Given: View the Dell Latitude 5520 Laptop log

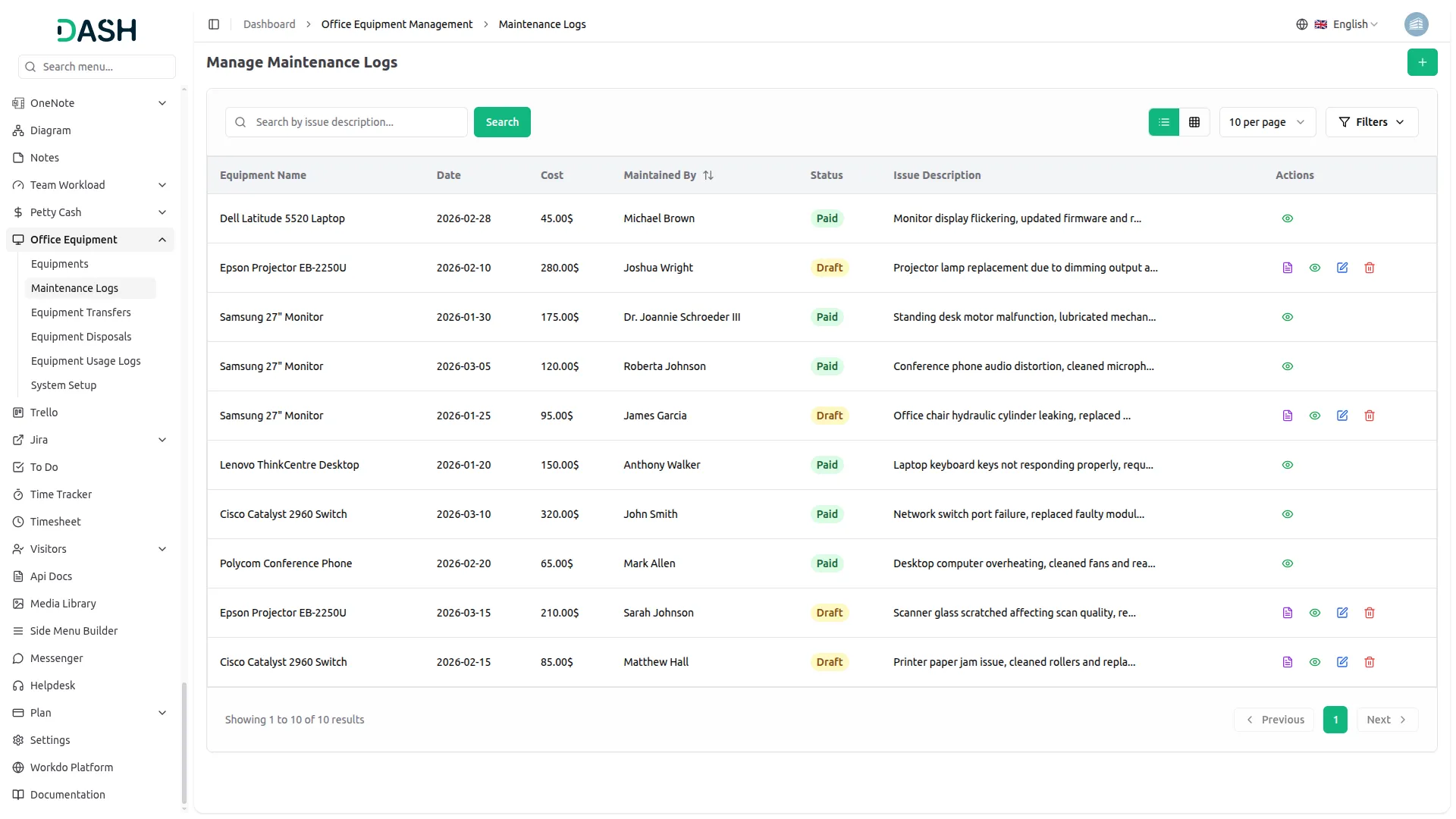Looking at the screenshot, I should click(1287, 218).
